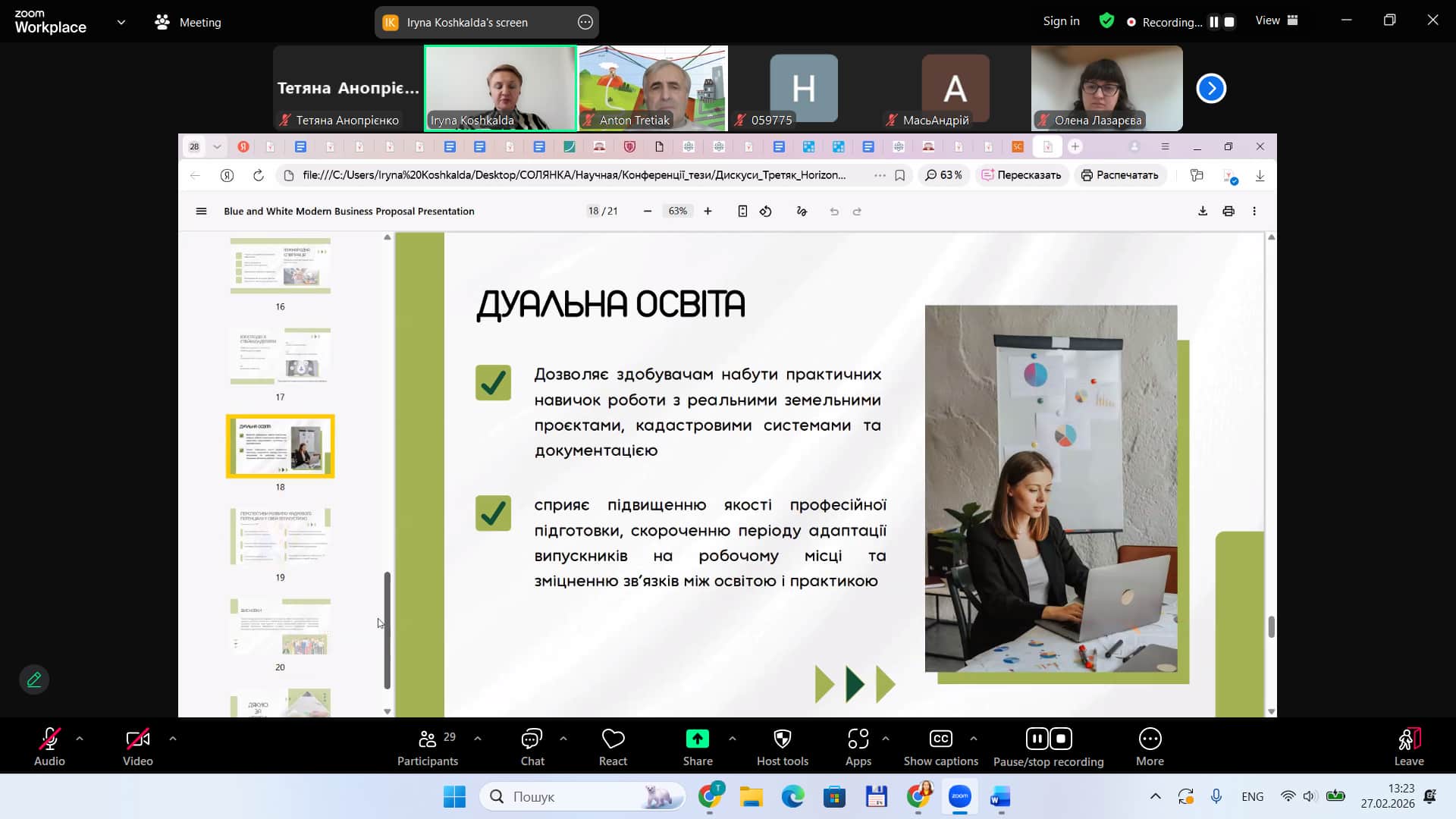
Task: Click the PDF viewer vertical scrollbar thumb
Action: 1271,627
